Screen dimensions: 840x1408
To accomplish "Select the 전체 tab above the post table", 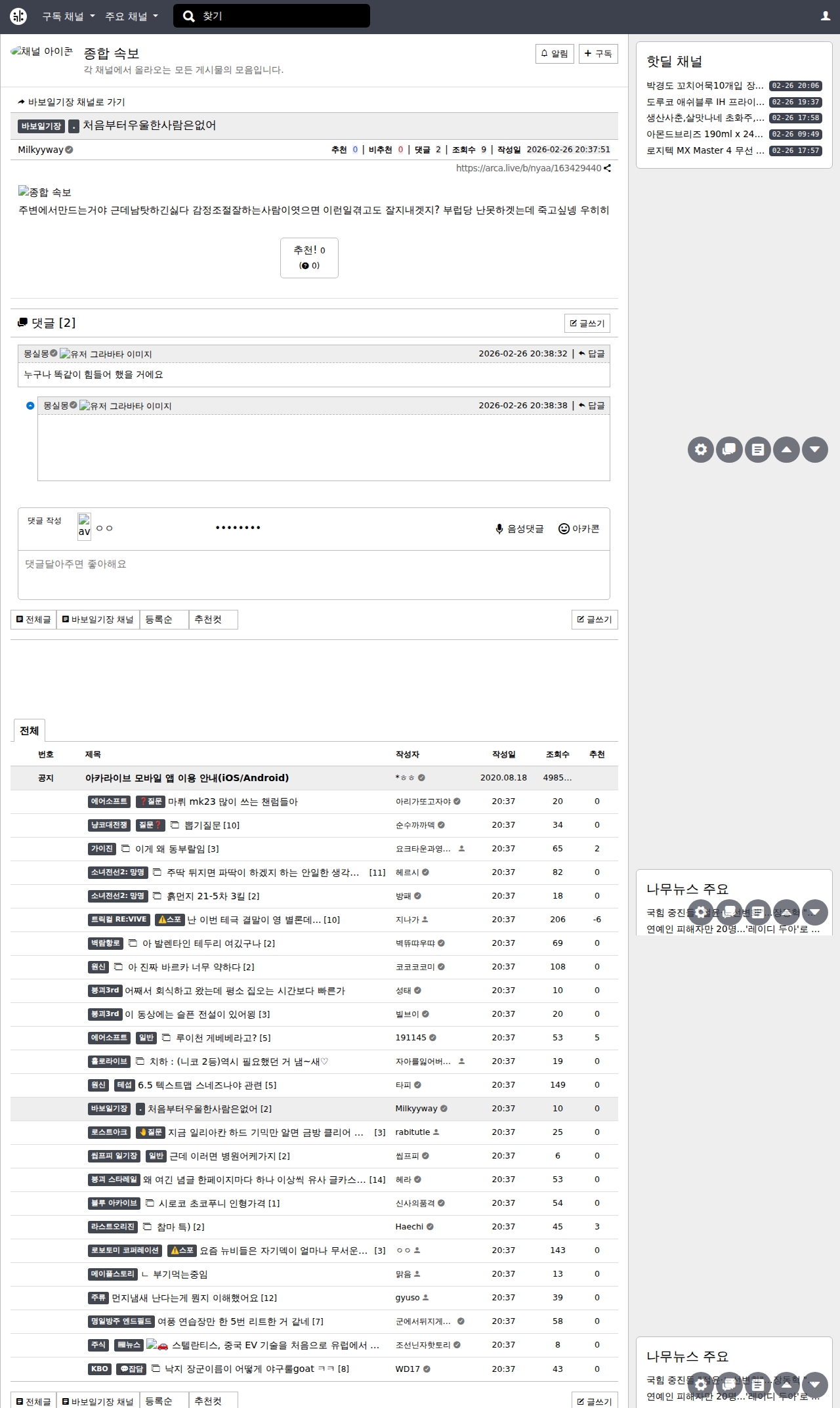I will click(x=30, y=731).
